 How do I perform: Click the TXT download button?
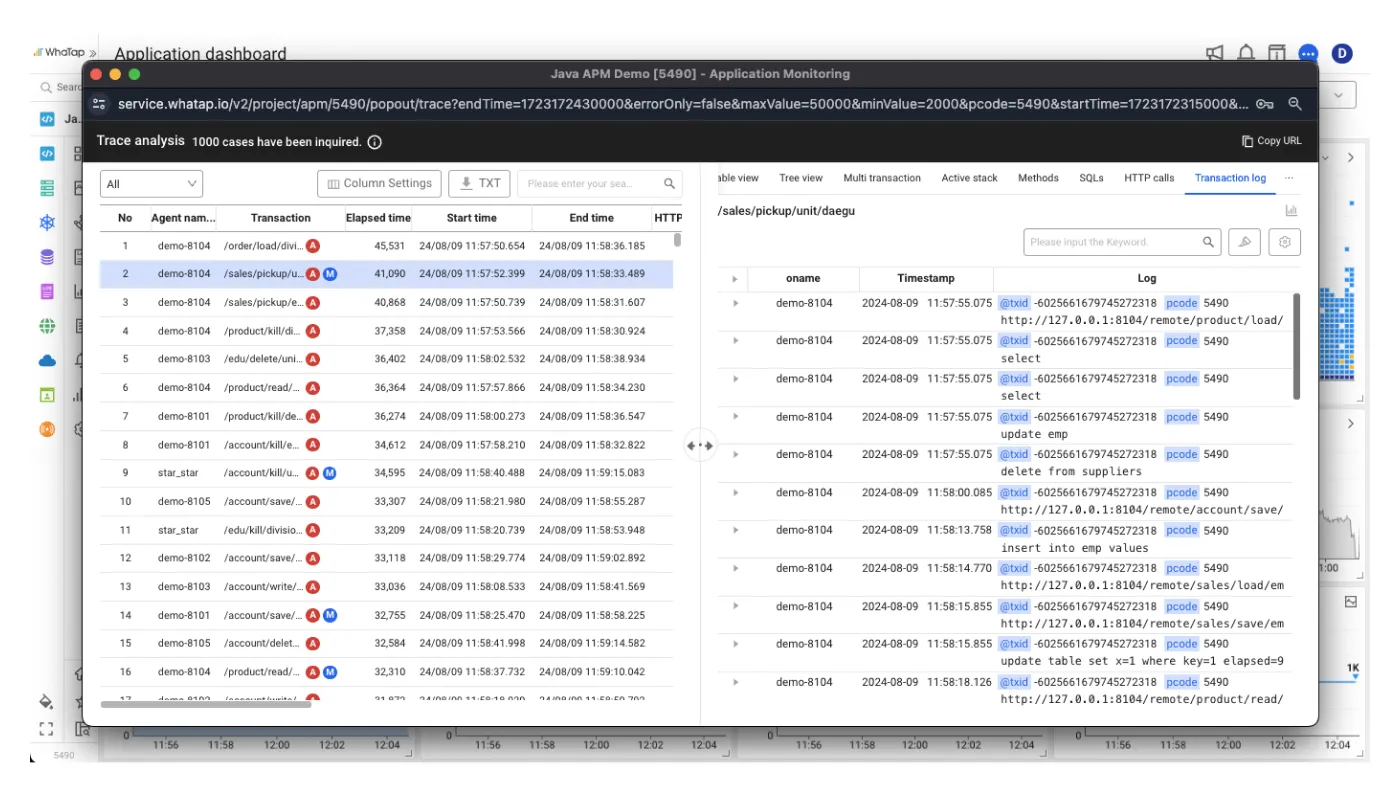[x=479, y=184]
